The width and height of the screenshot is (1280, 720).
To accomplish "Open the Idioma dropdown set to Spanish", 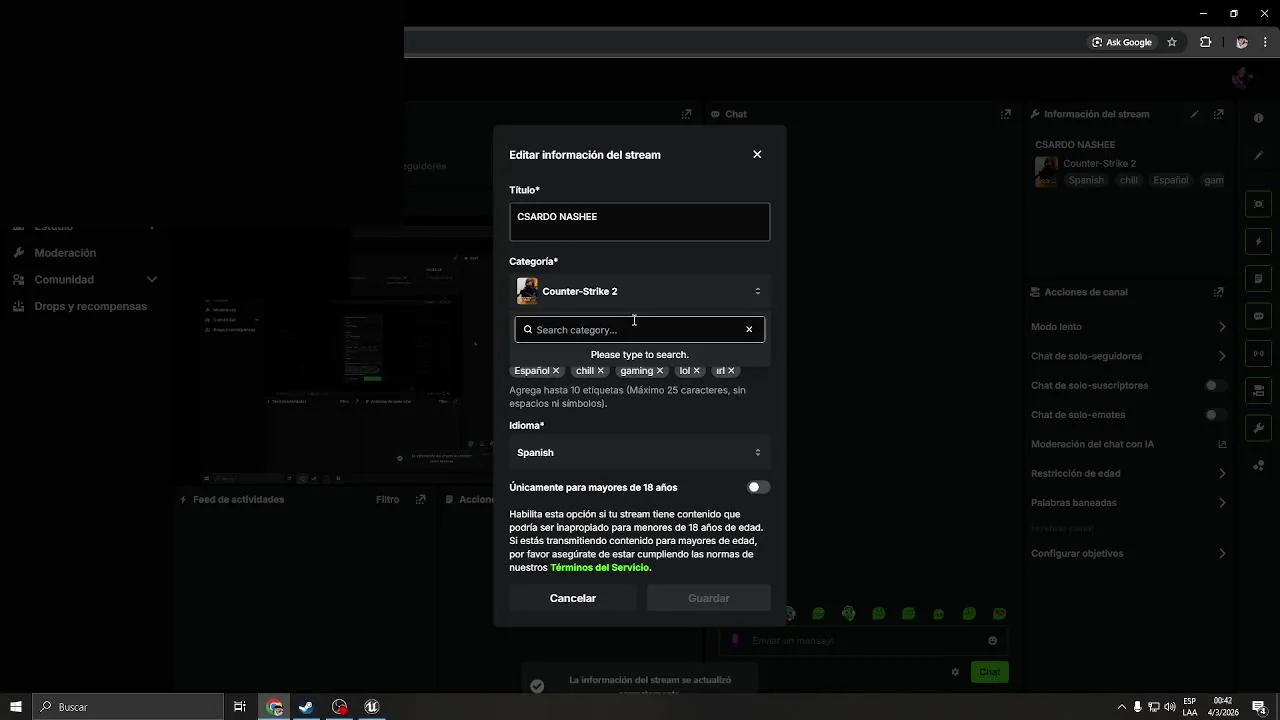I will [x=640, y=452].
